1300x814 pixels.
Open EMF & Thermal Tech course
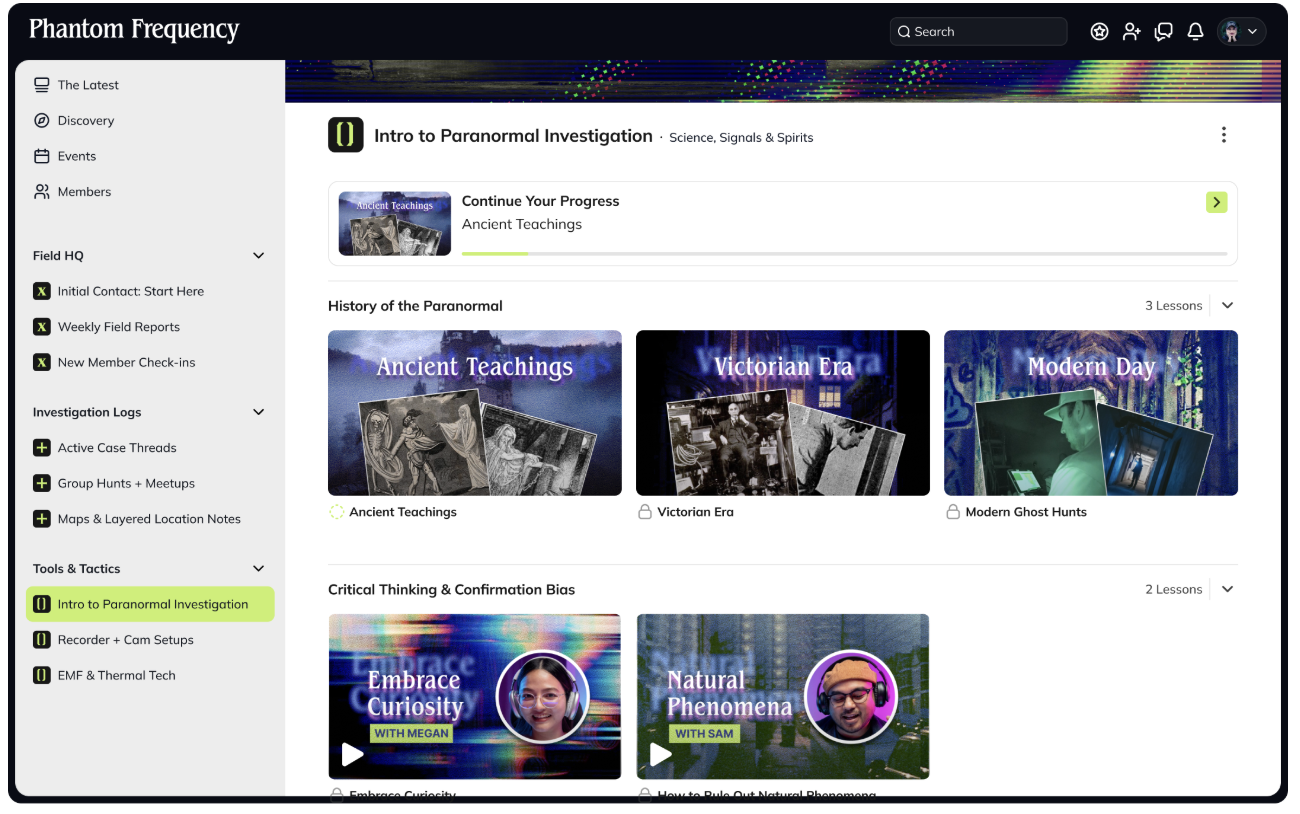click(x=116, y=676)
